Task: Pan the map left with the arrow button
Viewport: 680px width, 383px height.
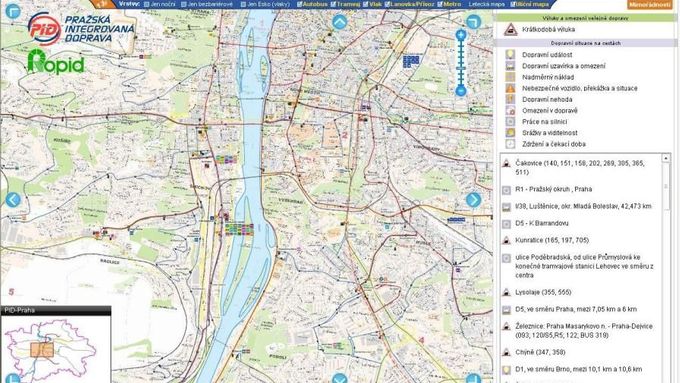Action: (x=13, y=200)
